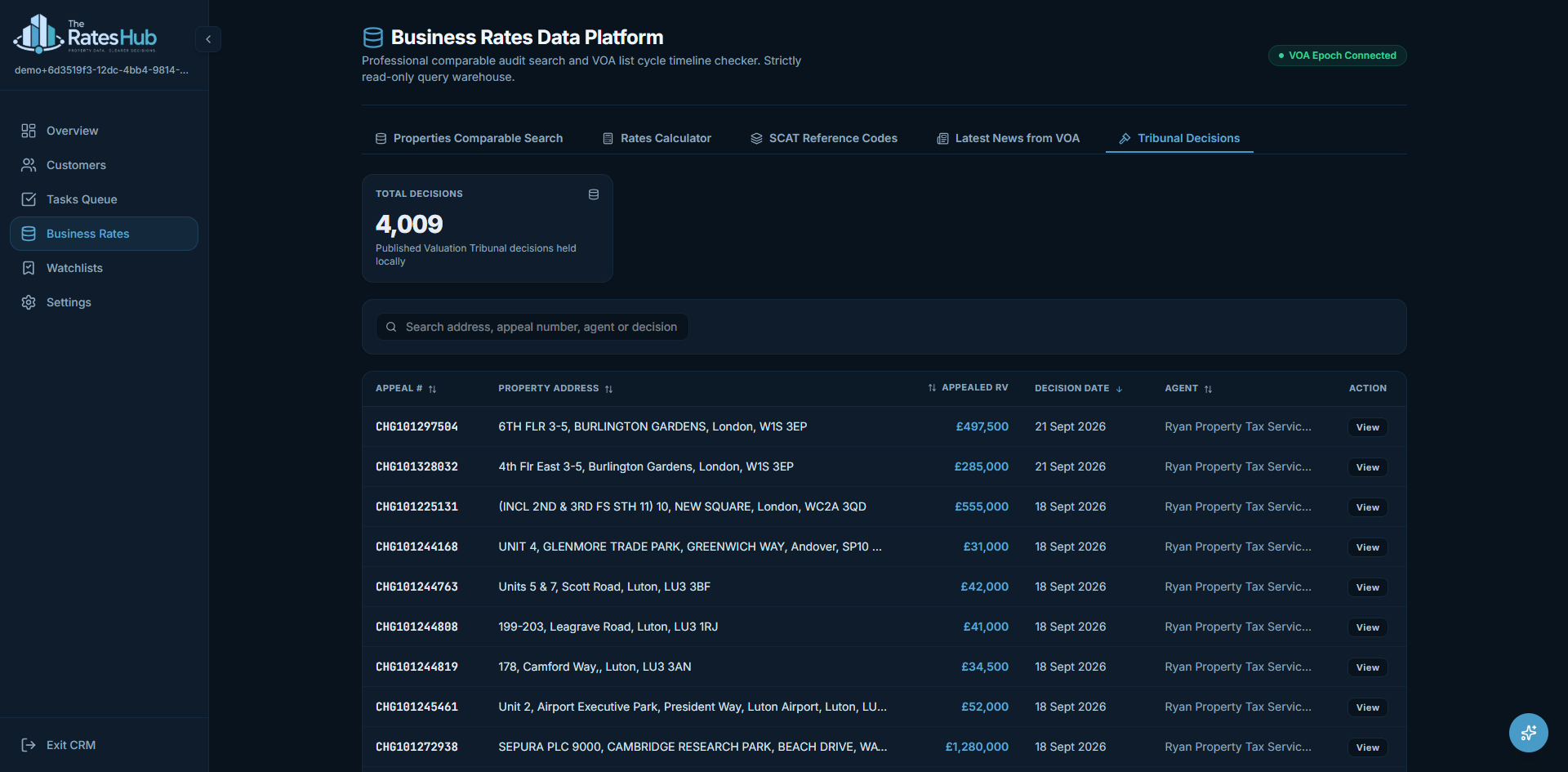View the 178 Camford Way decision
The image size is (1568, 772).
click(1368, 667)
